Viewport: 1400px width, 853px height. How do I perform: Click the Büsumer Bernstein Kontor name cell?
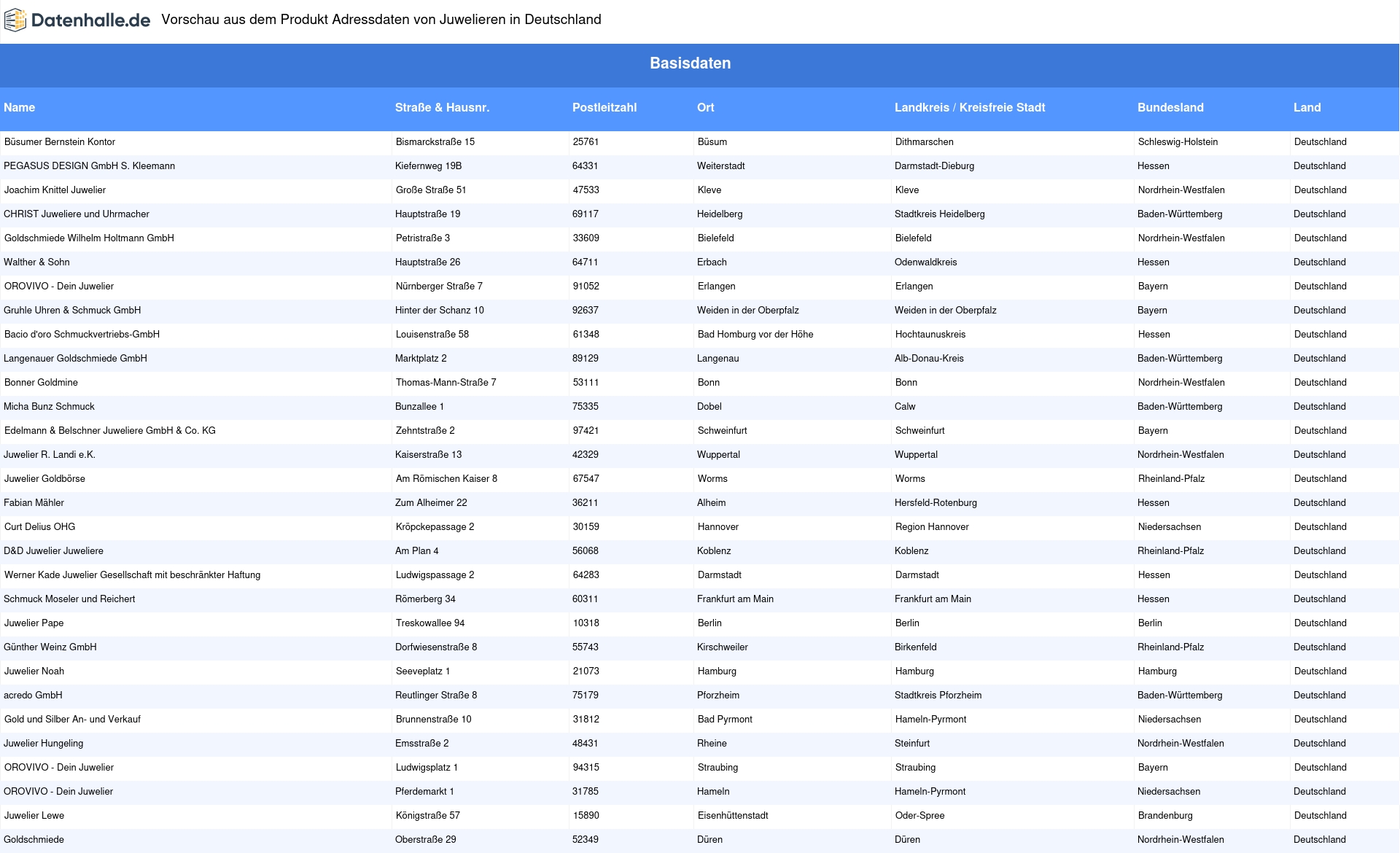(x=60, y=142)
